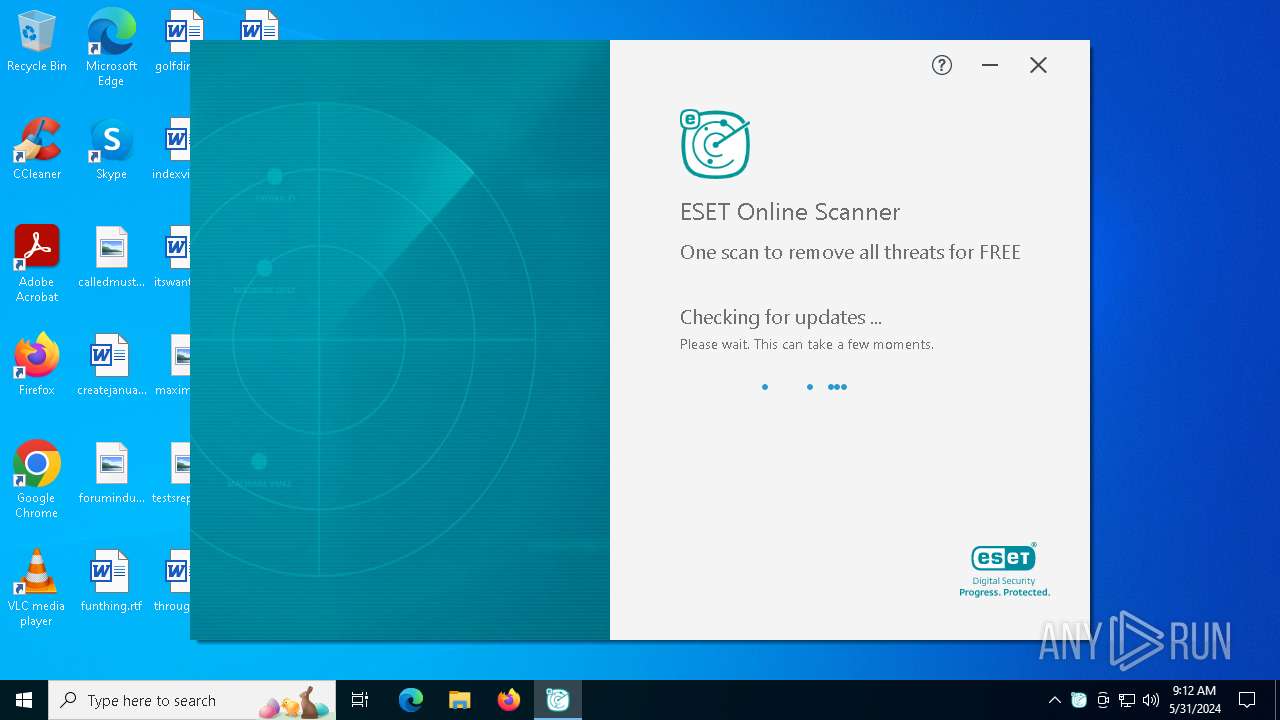Open CCleaner desktop shortcut
The width and height of the screenshot is (1280, 720).
click(37, 150)
